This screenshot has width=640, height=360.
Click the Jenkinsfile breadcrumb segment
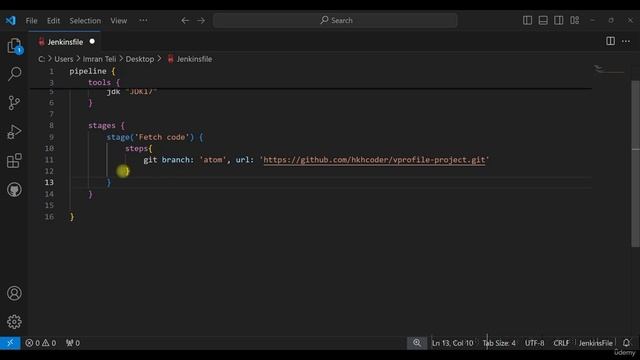tap(190, 59)
